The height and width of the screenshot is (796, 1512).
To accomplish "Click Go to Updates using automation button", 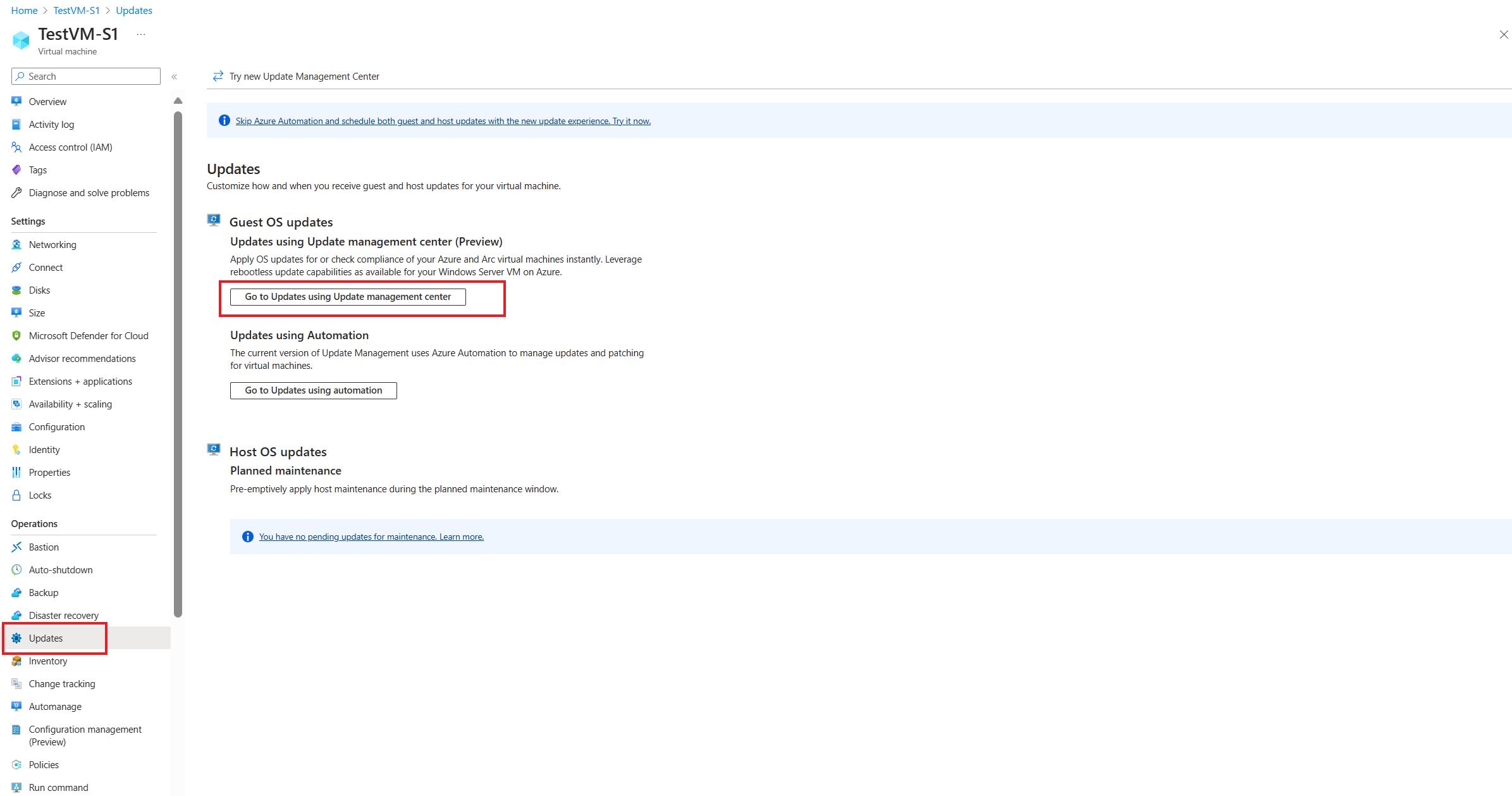I will (x=313, y=390).
